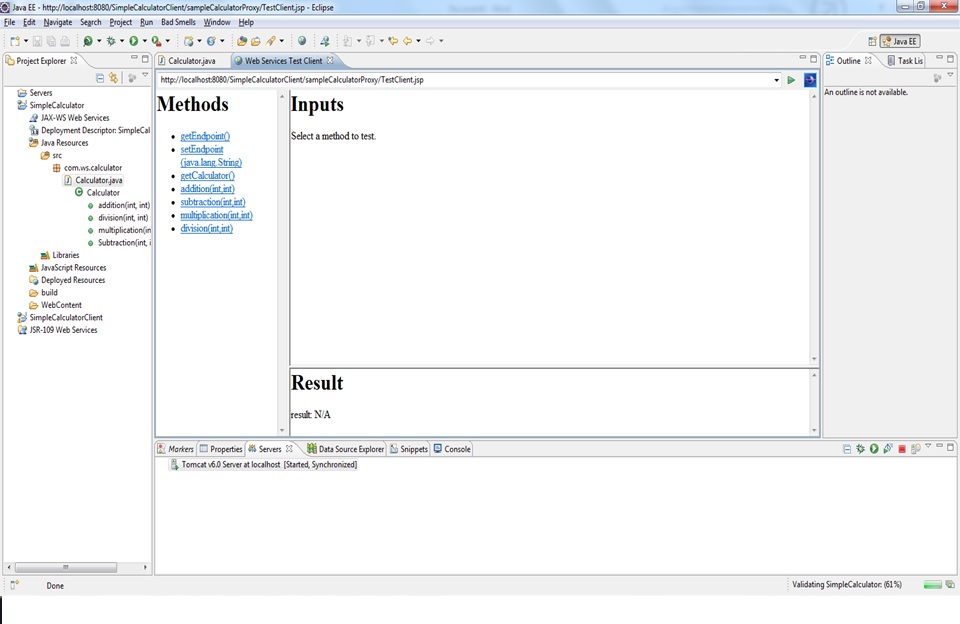
Task: Click the subtraction(int,int) method link
Action: click(212, 202)
